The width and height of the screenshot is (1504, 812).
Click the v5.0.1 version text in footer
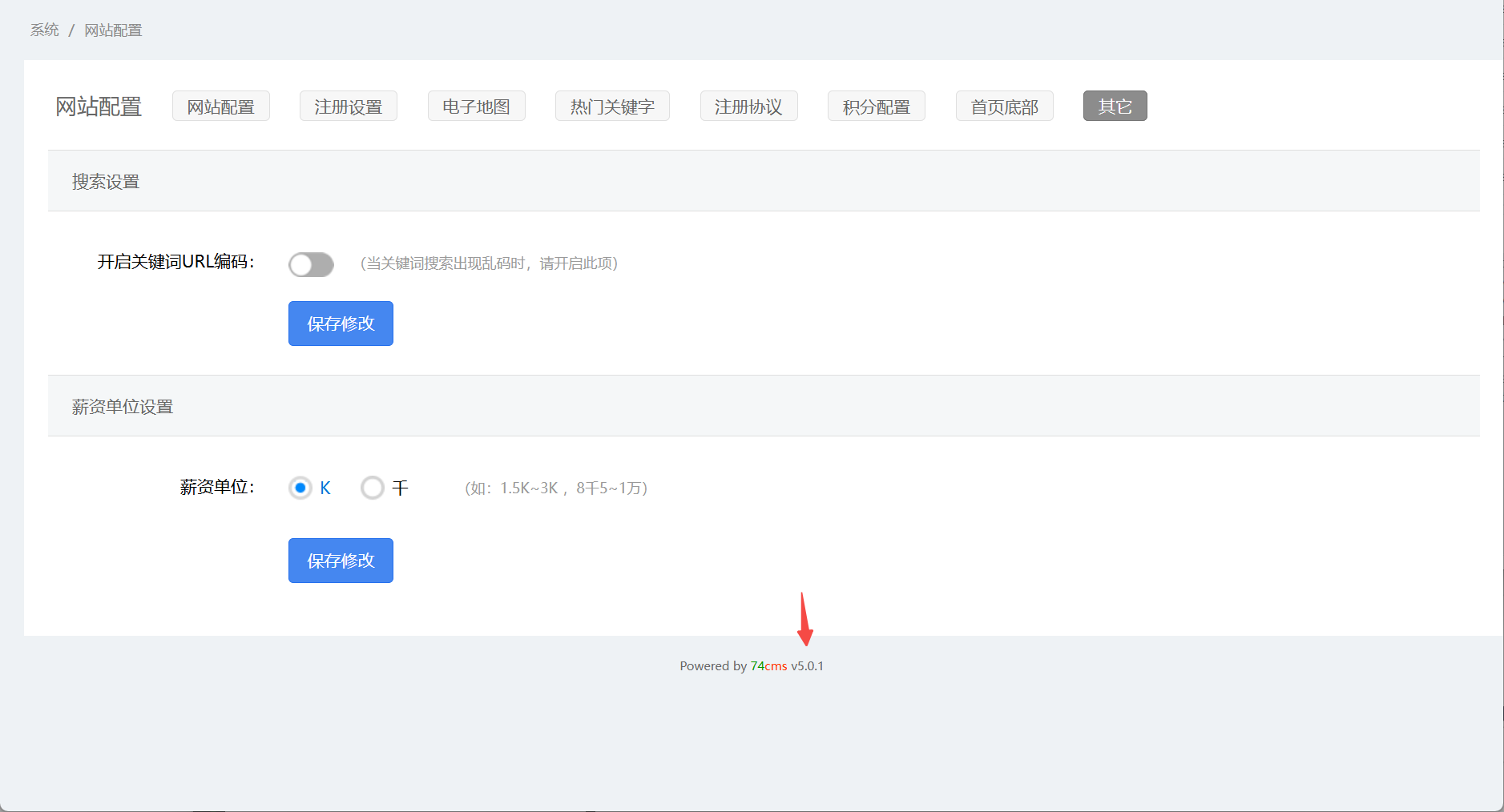[807, 666]
